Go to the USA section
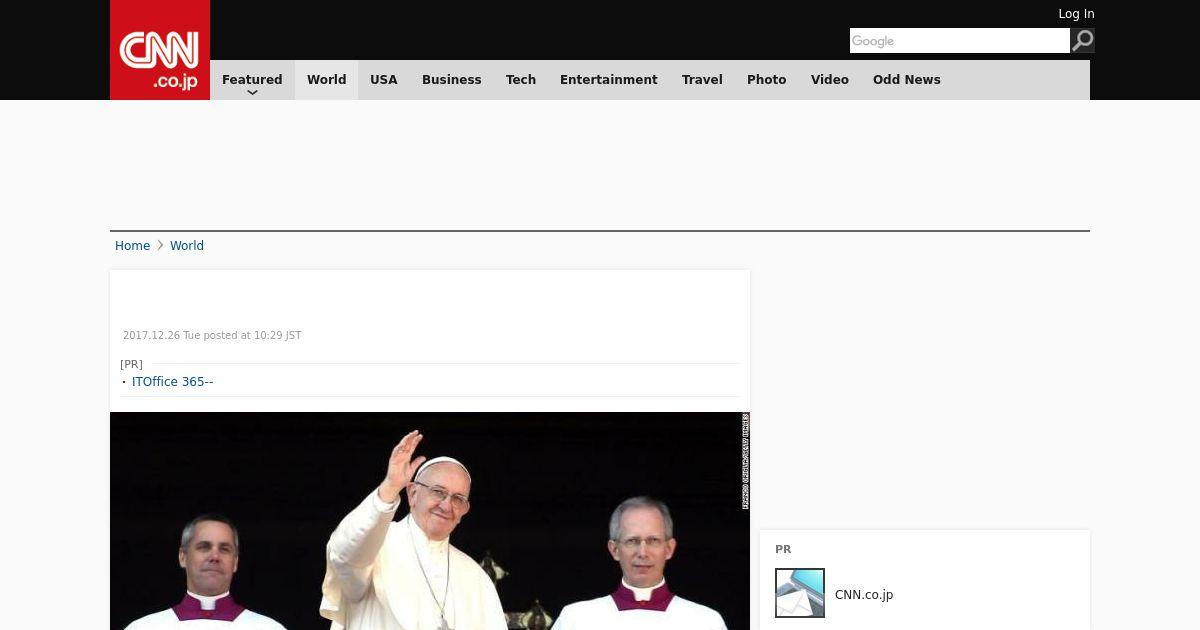The image size is (1200, 630). pyautogui.click(x=384, y=80)
